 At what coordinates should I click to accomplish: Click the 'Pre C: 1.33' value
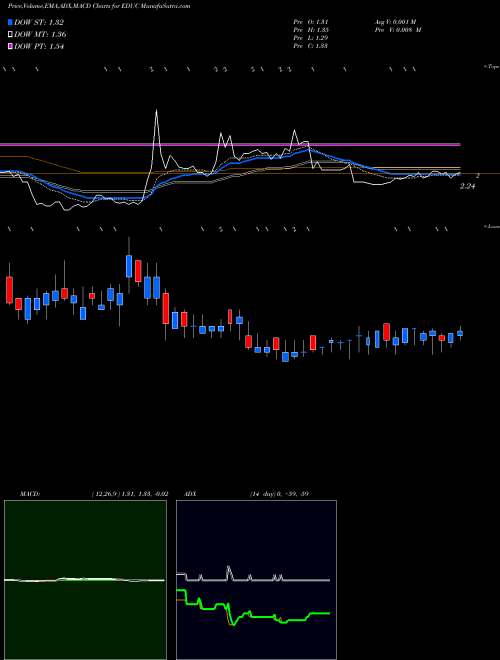point(311,46)
